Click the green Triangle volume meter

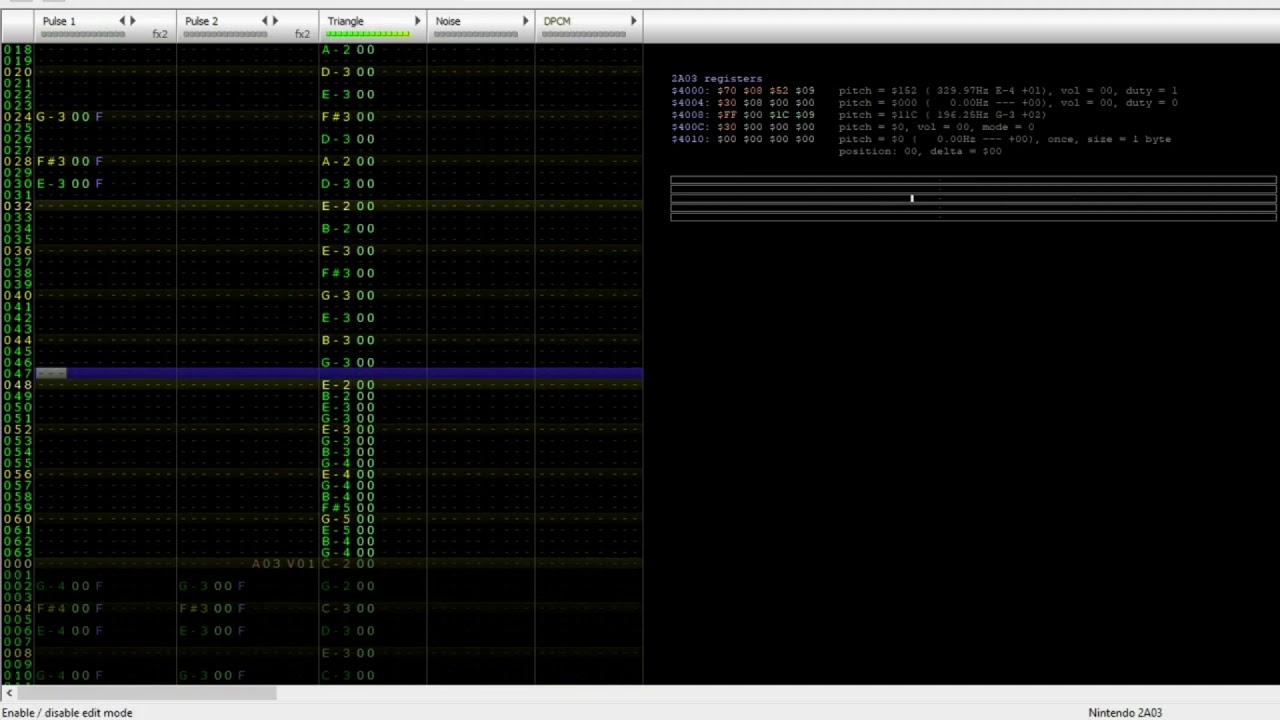pos(367,35)
